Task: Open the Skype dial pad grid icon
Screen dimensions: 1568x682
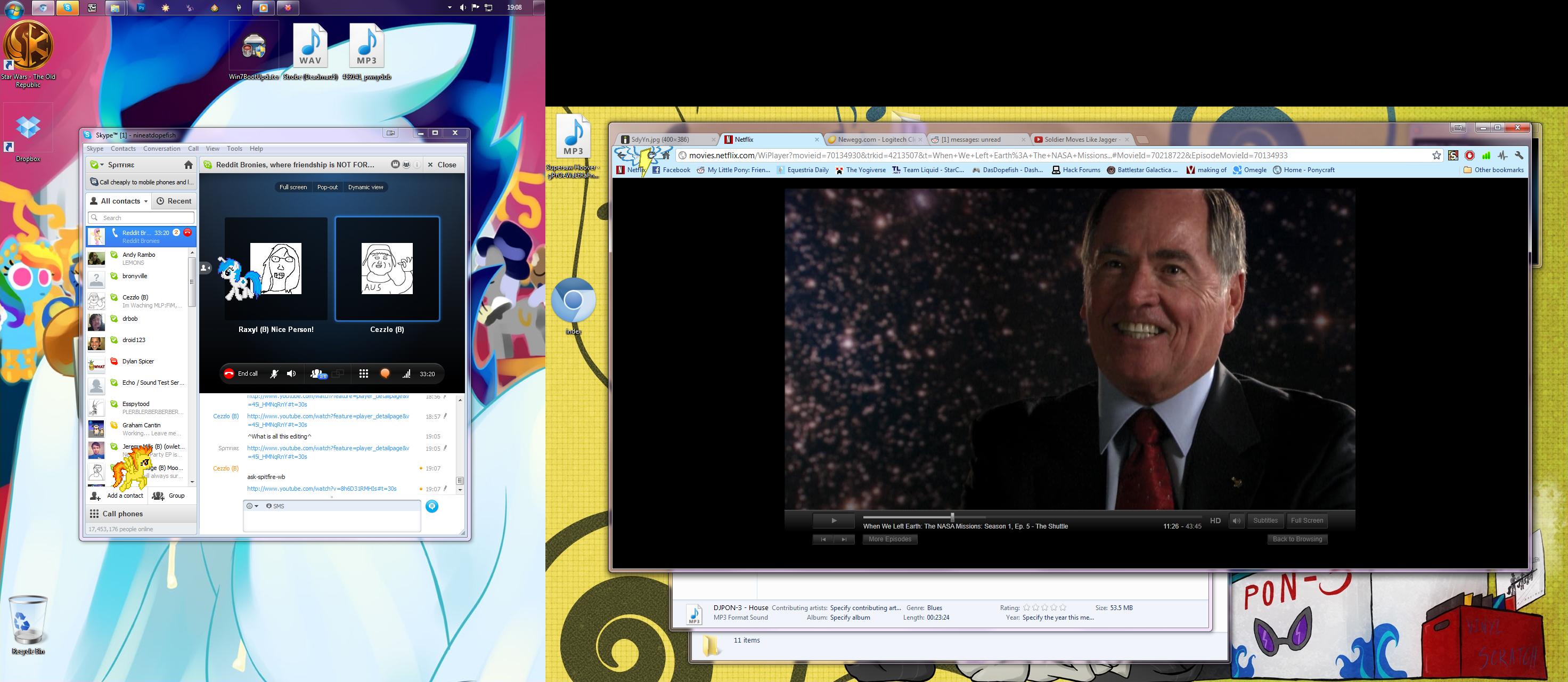Action: tap(363, 374)
